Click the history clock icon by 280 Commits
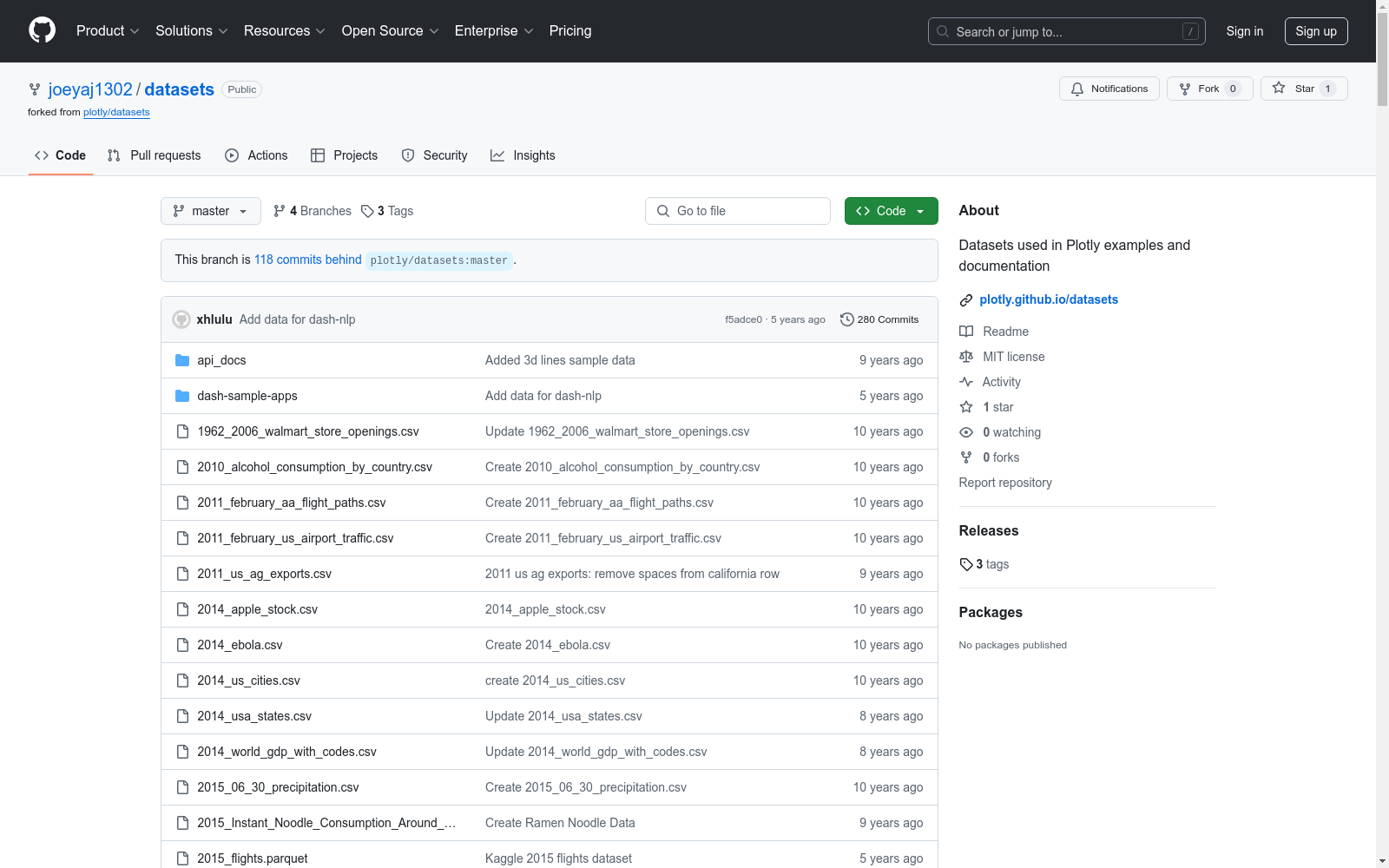 coord(847,319)
